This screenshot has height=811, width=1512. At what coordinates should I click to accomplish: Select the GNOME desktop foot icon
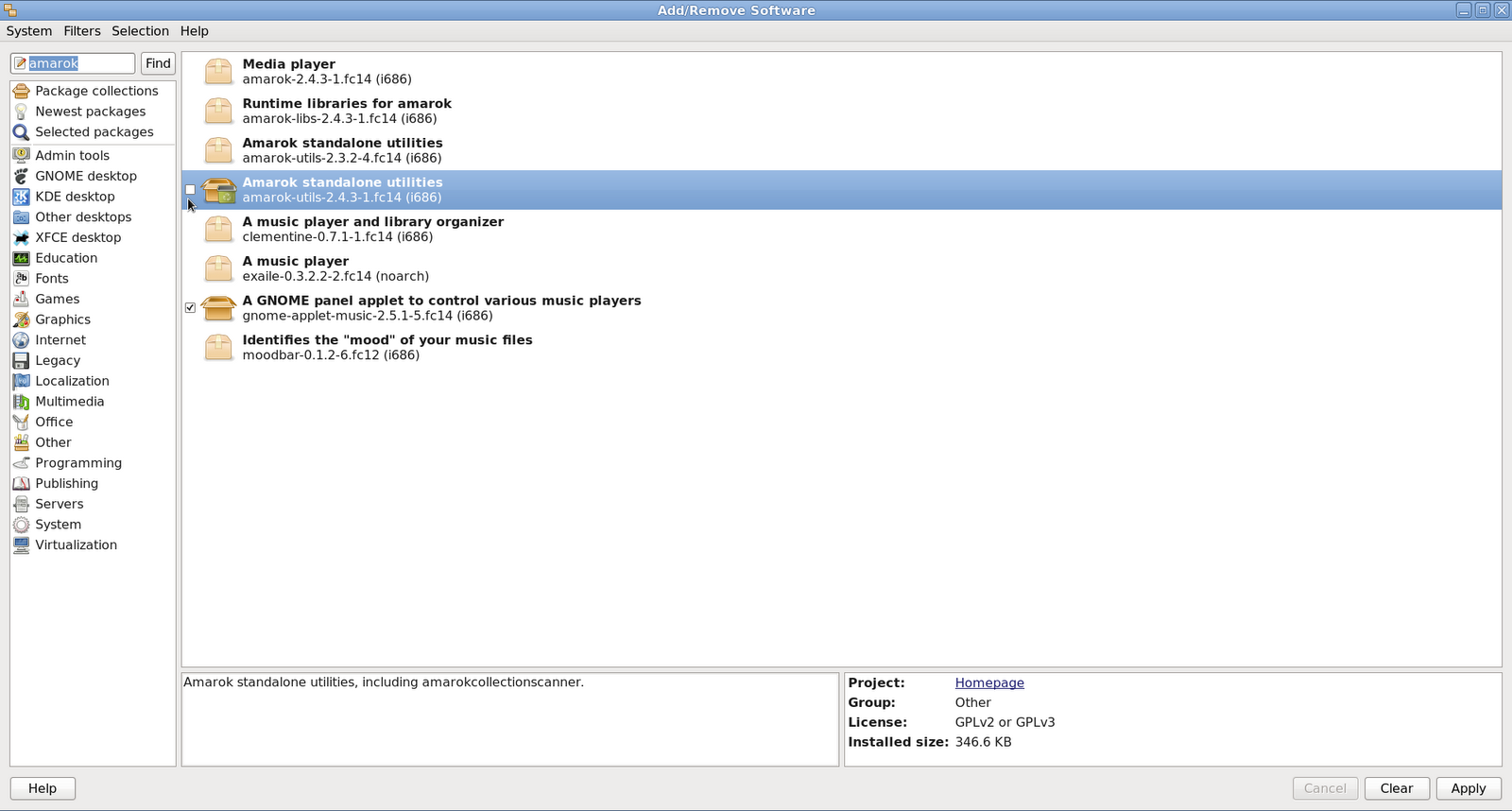tap(21, 176)
